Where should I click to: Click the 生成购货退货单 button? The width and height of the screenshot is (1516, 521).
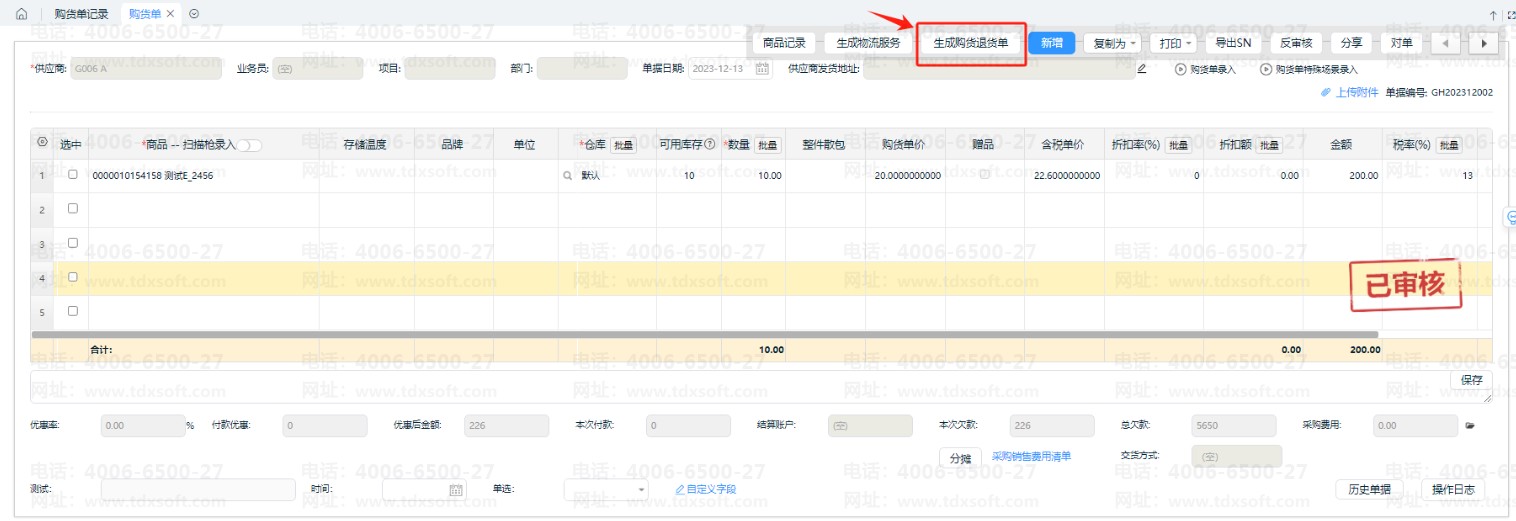pyautogui.click(x=970, y=43)
